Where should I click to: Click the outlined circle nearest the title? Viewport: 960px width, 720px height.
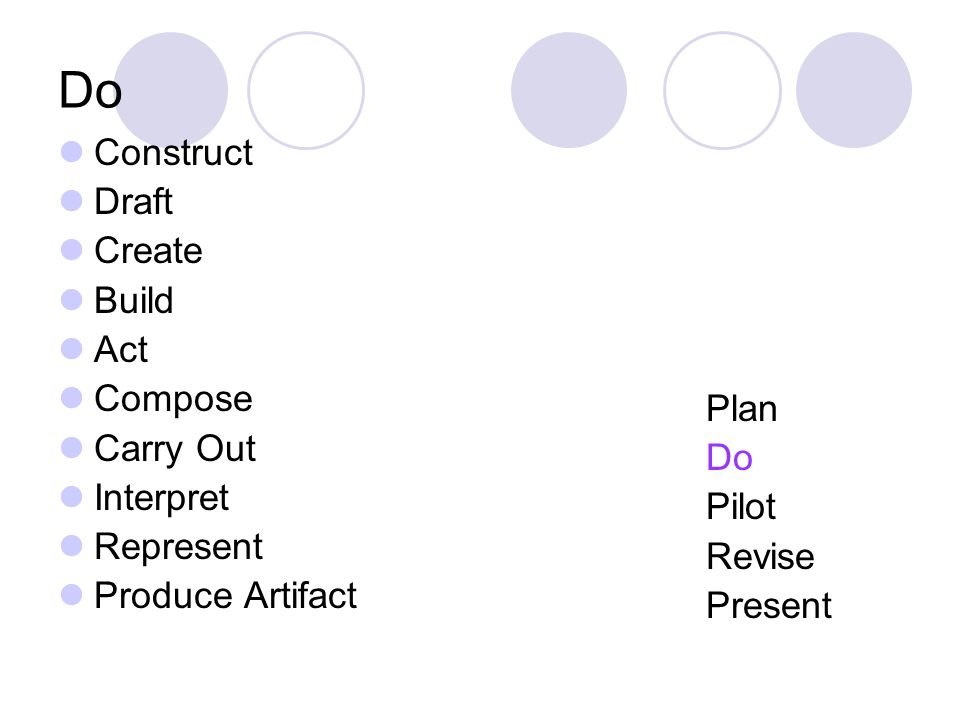[x=306, y=91]
